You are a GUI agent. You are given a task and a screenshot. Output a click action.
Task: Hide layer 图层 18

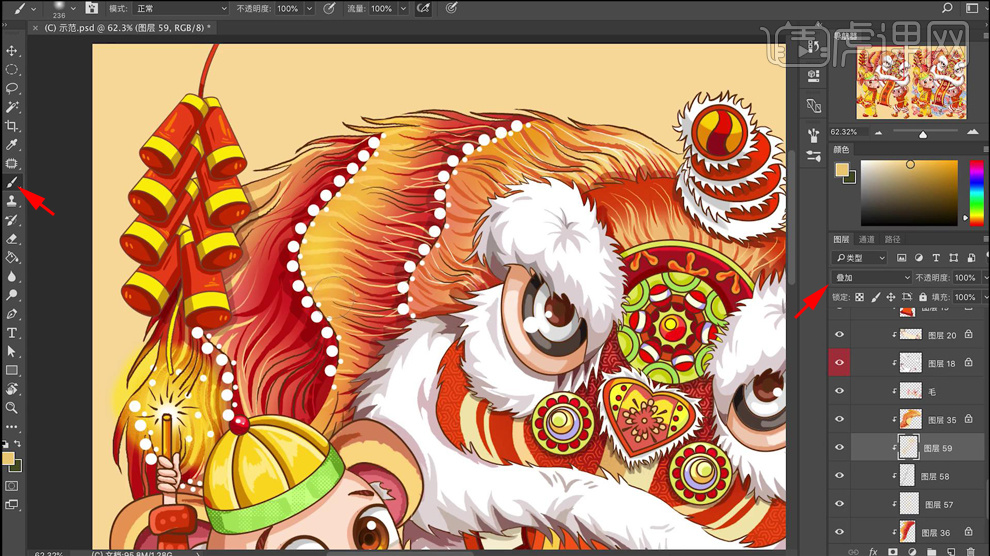point(839,362)
